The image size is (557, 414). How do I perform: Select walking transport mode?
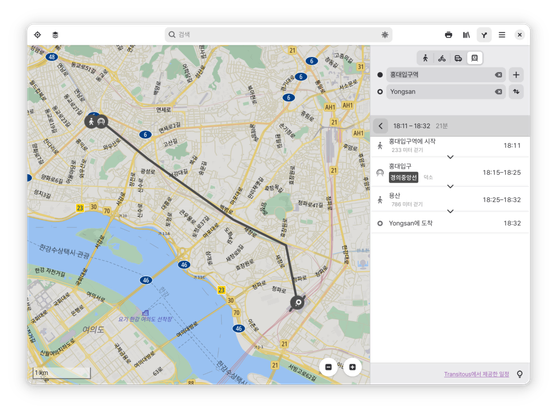coord(425,58)
